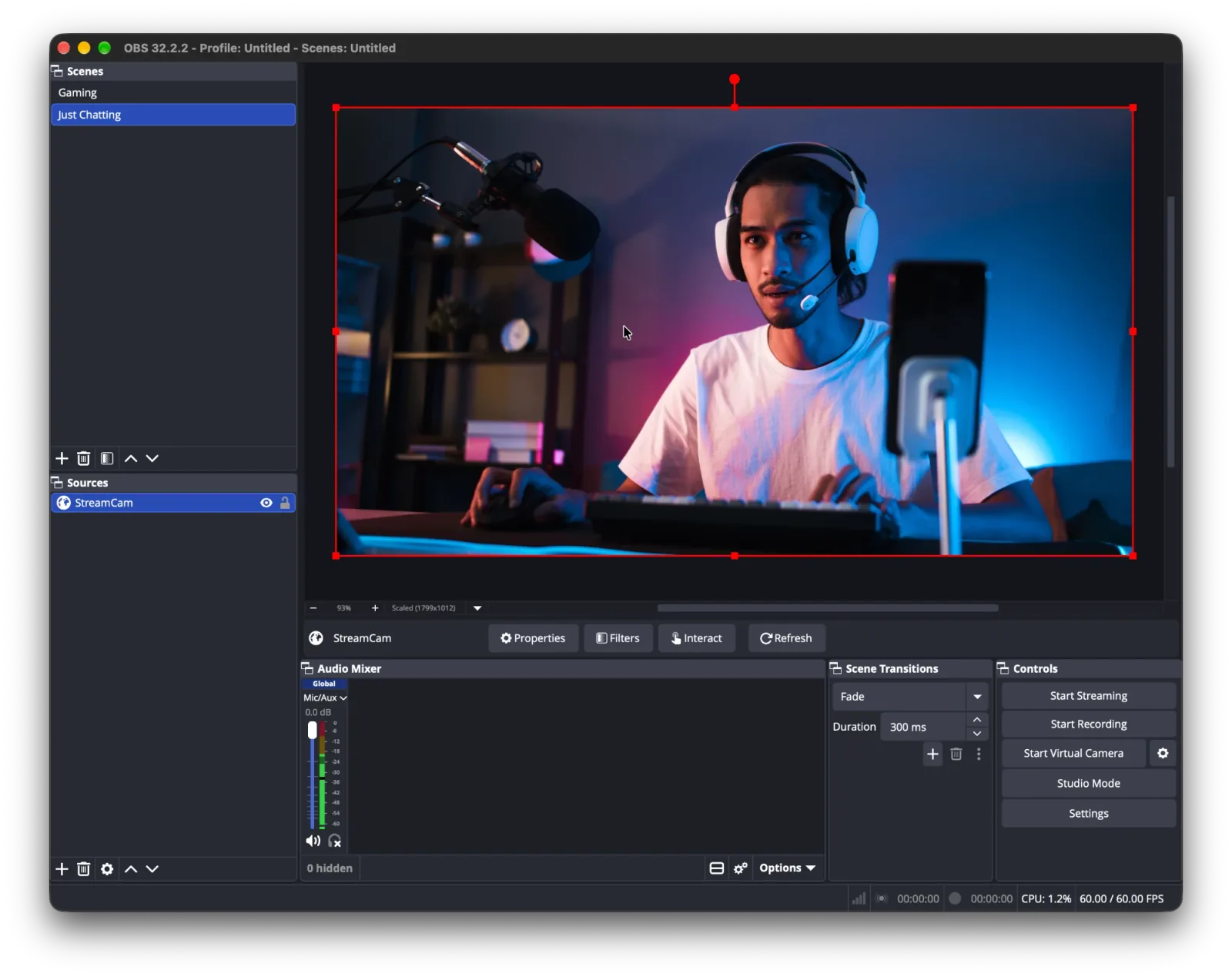Open Filters for StreamCam
This screenshot has height=977, width=1232.
click(x=618, y=638)
